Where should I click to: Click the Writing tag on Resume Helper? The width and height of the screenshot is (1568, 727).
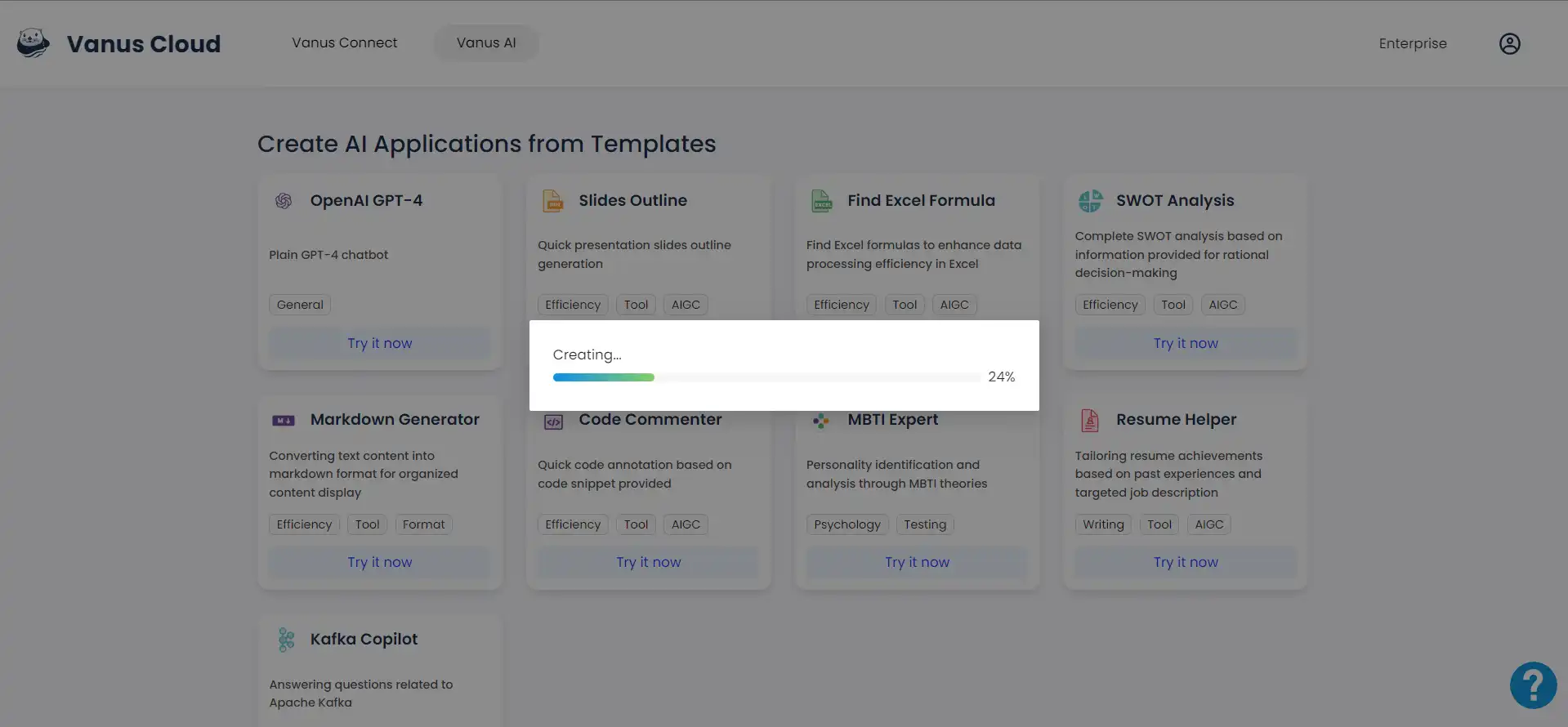click(1103, 524)
